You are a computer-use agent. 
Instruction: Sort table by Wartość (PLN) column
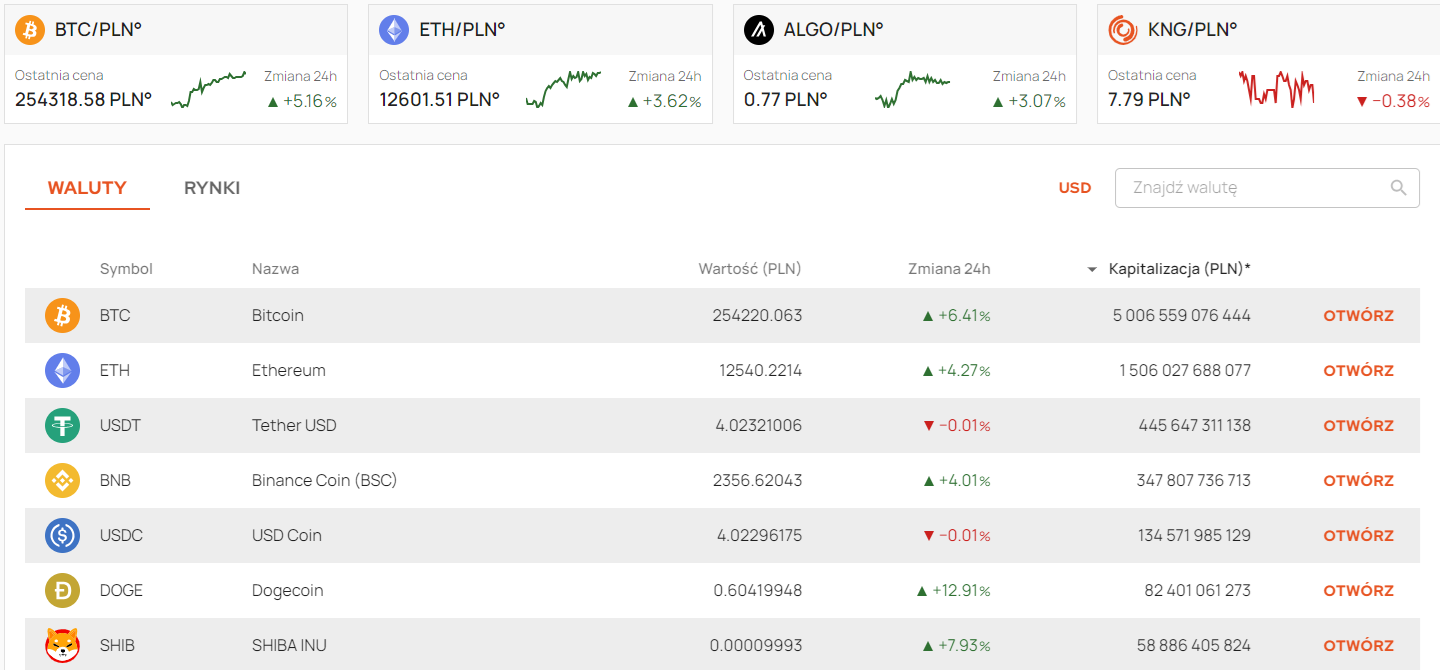750,269
